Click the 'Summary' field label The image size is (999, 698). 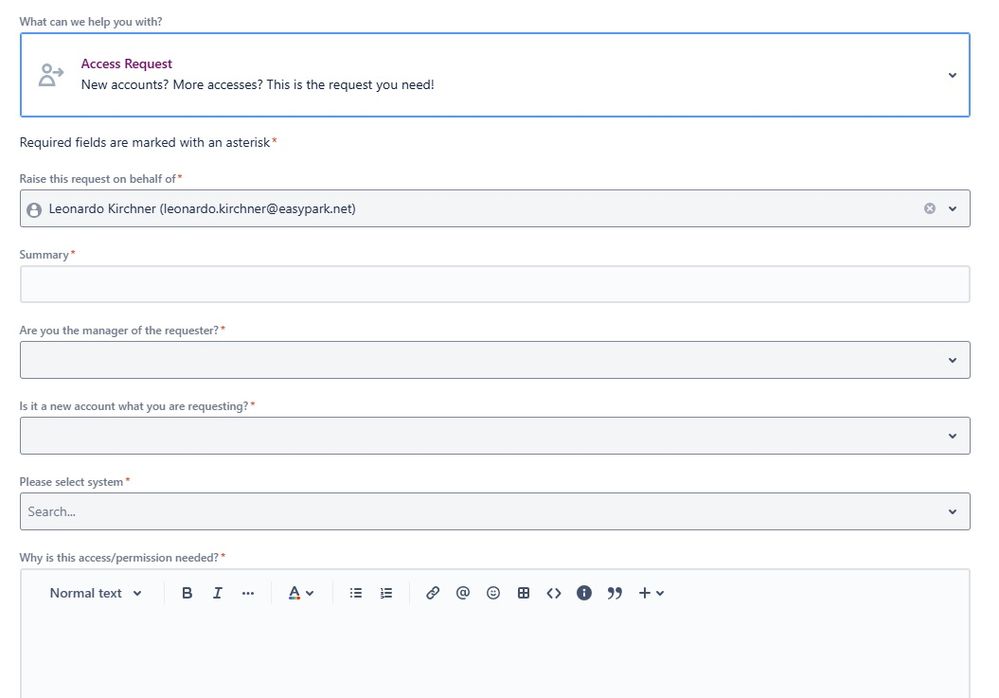[44, 255]
